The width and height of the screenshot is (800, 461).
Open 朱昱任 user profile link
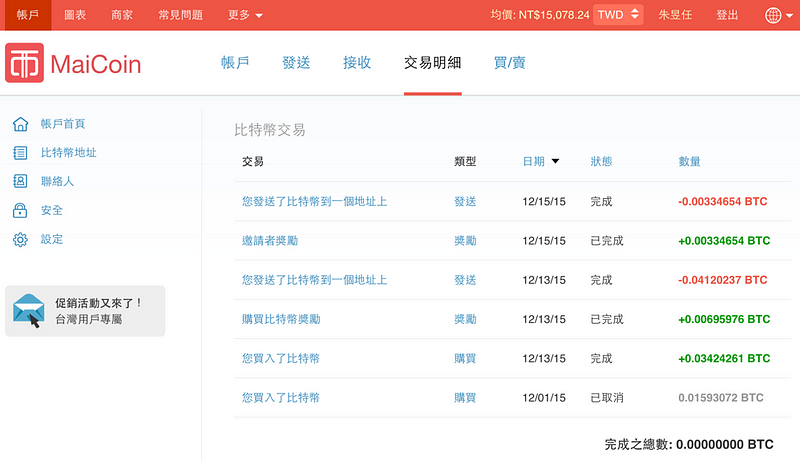[x=675, y=15]
